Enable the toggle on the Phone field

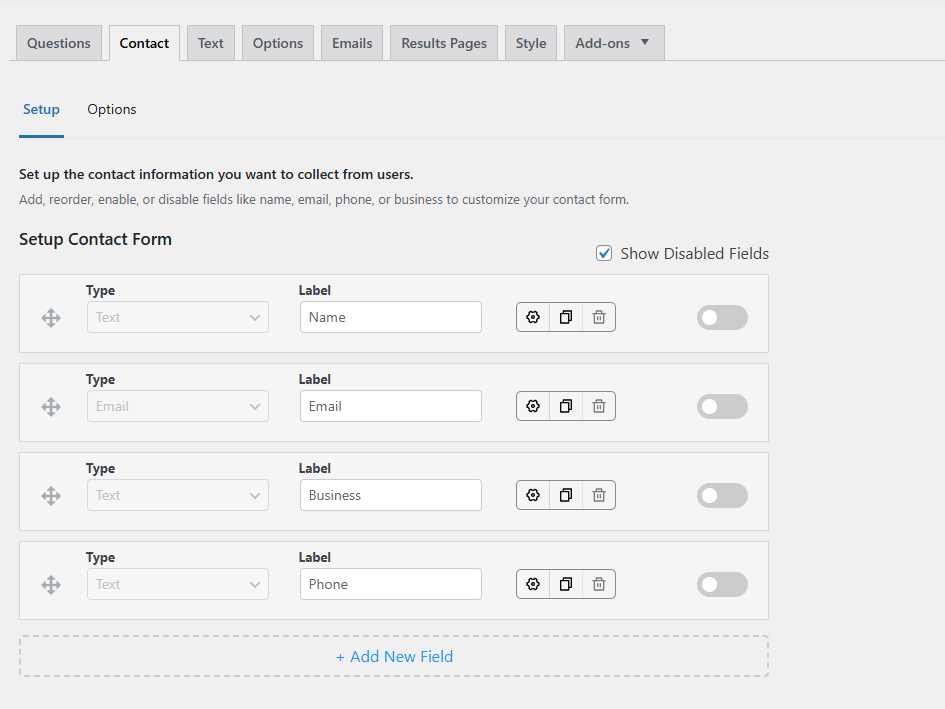tap(722, 584)
